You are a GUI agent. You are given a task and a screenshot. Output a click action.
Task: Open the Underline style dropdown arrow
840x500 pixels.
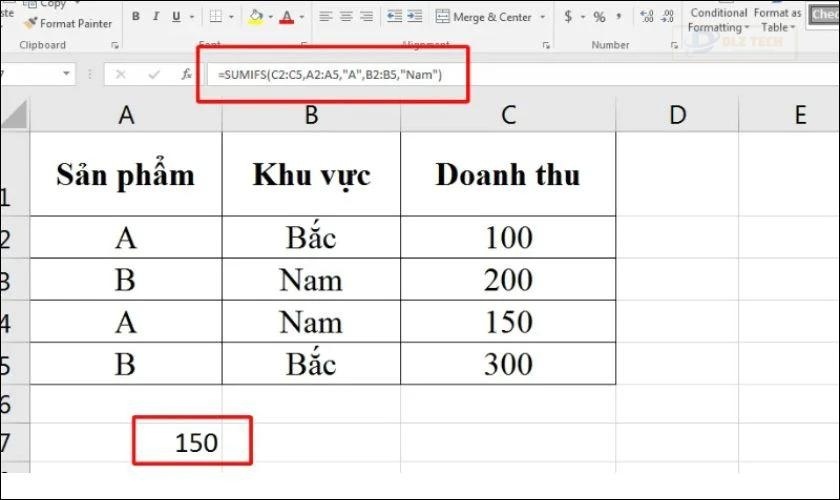[x=192, y=17]
